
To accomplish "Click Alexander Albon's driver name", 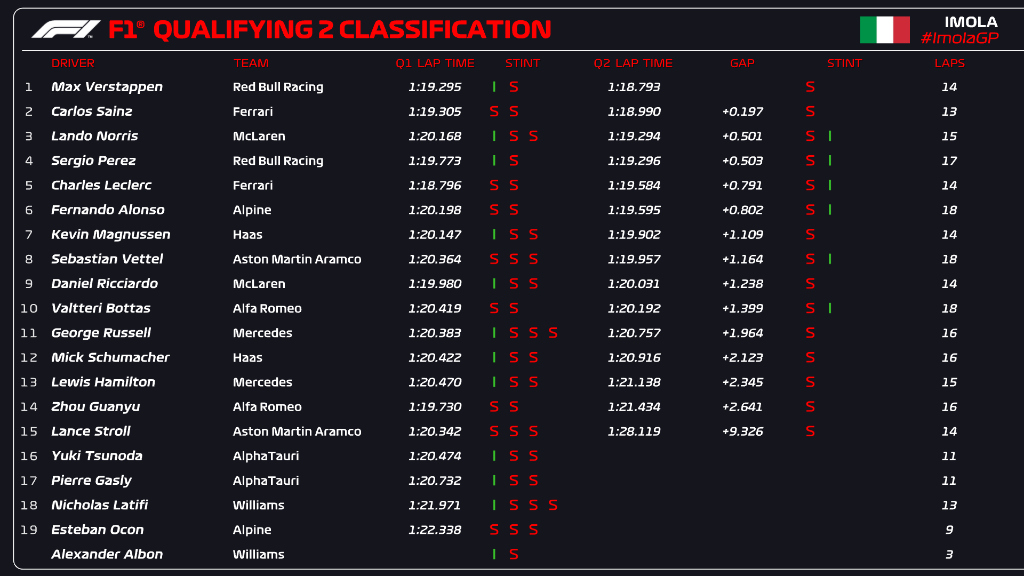I will 107,554.
